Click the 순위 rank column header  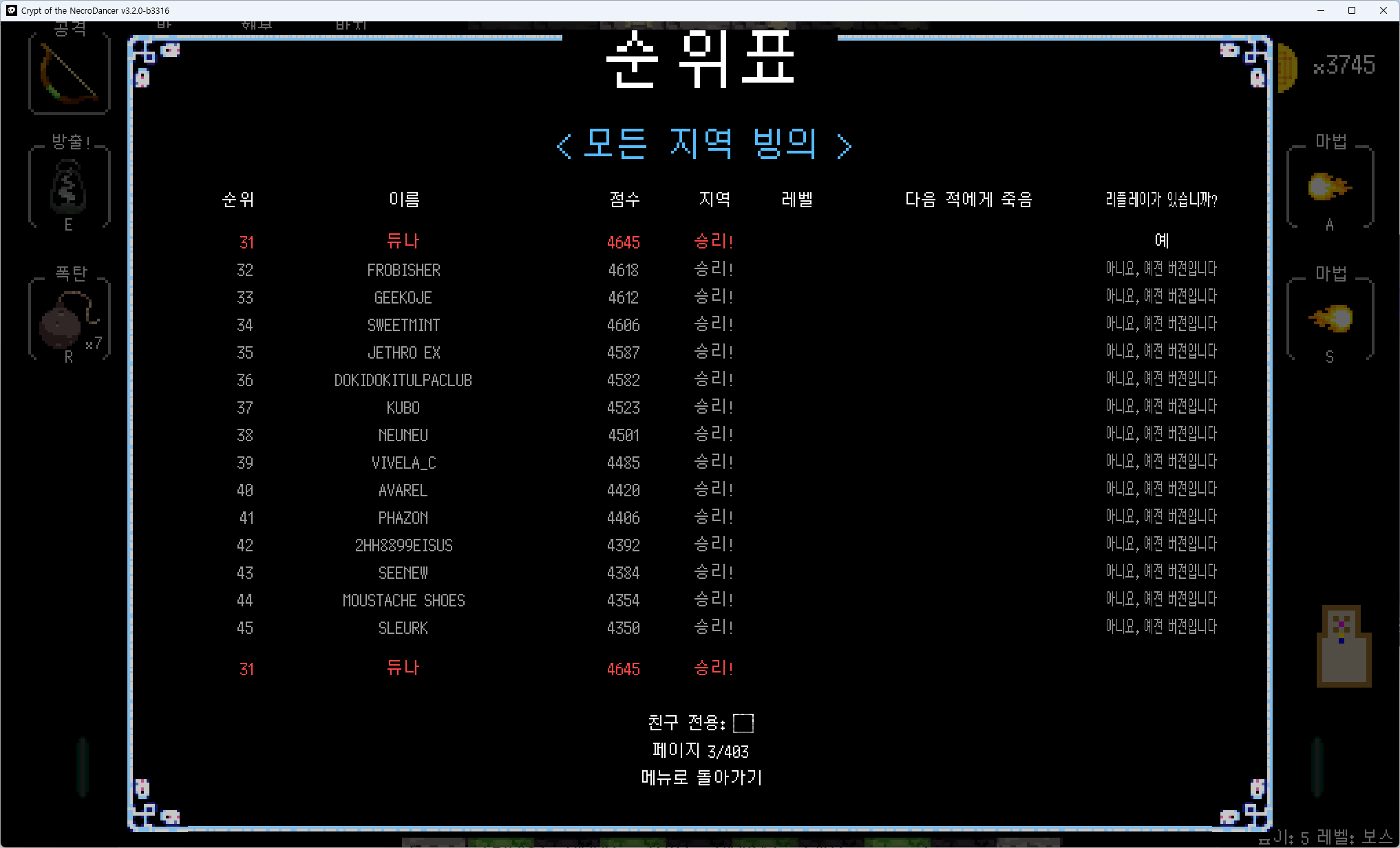point(238,200)
